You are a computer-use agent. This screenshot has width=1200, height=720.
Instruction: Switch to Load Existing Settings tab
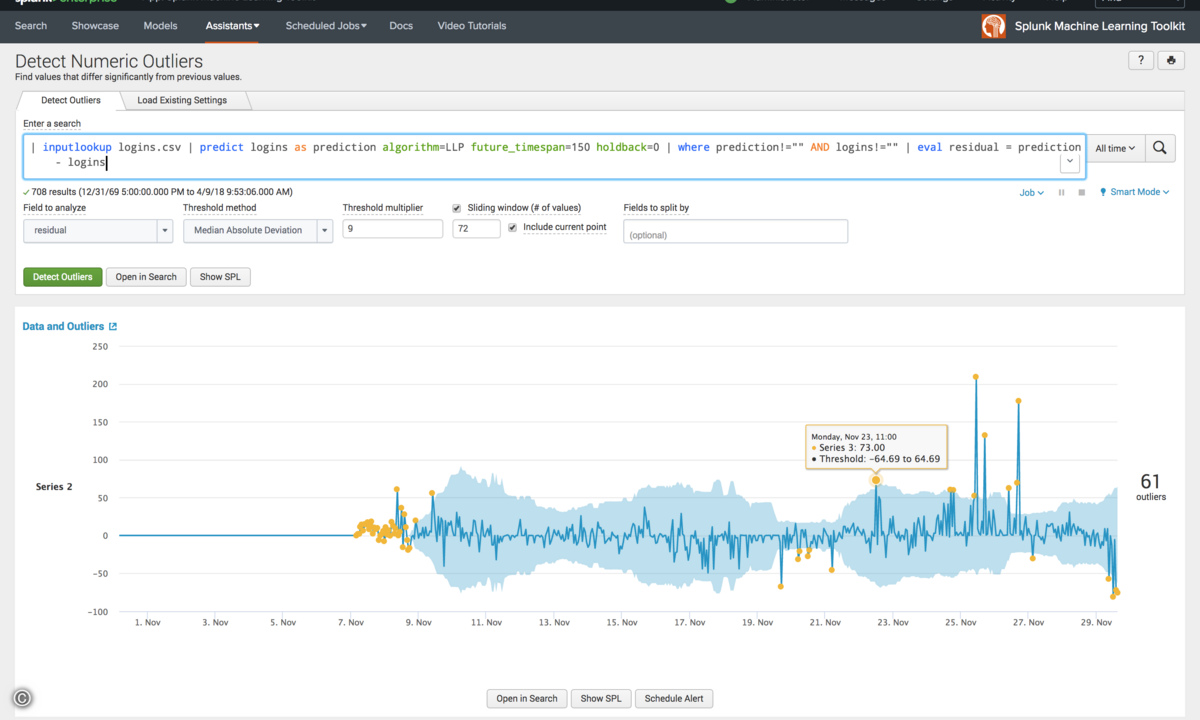click(x=182, y=100)
